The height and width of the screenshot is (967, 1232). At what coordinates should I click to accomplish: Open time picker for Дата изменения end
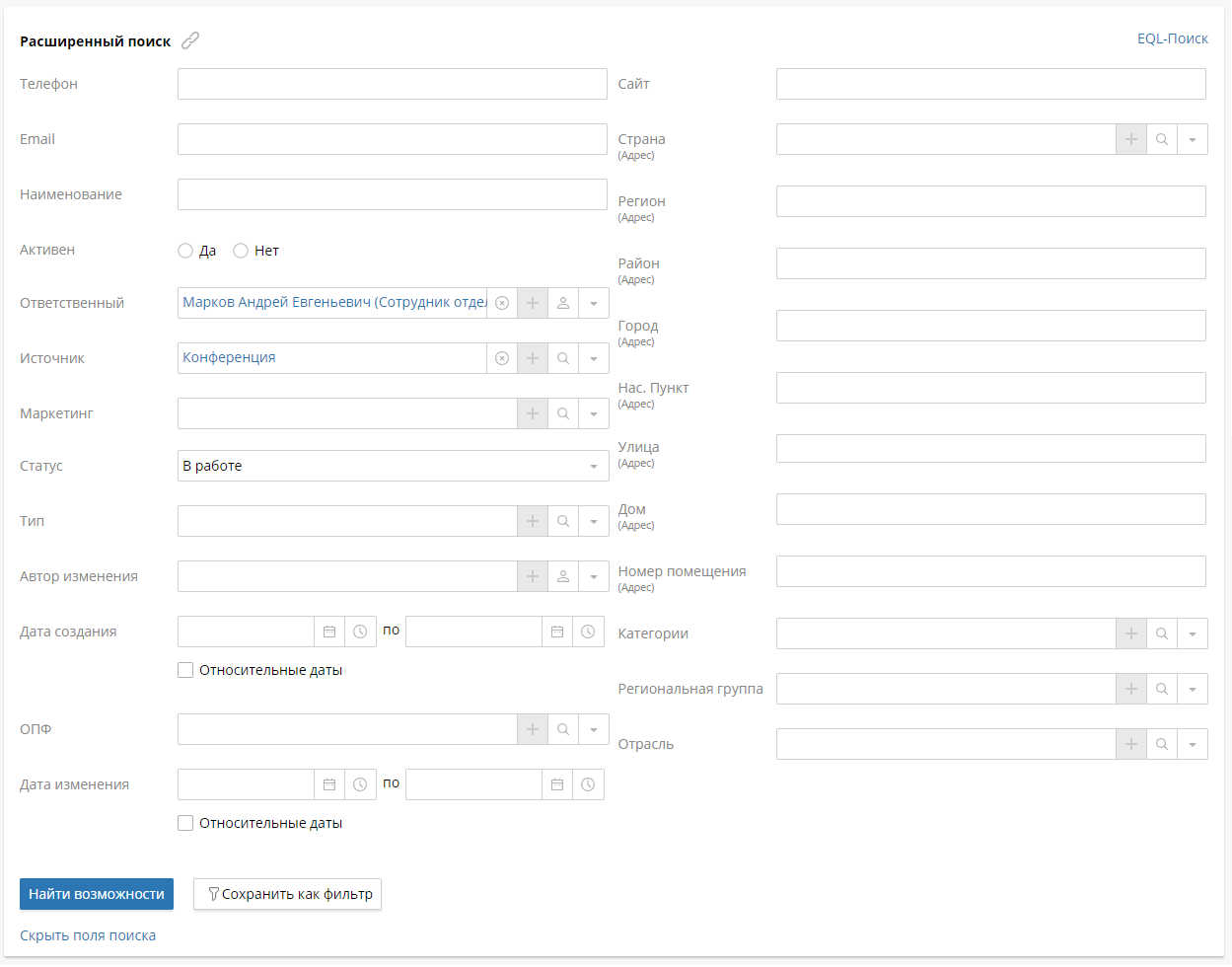pyautogui.click(x=588, y=784)
